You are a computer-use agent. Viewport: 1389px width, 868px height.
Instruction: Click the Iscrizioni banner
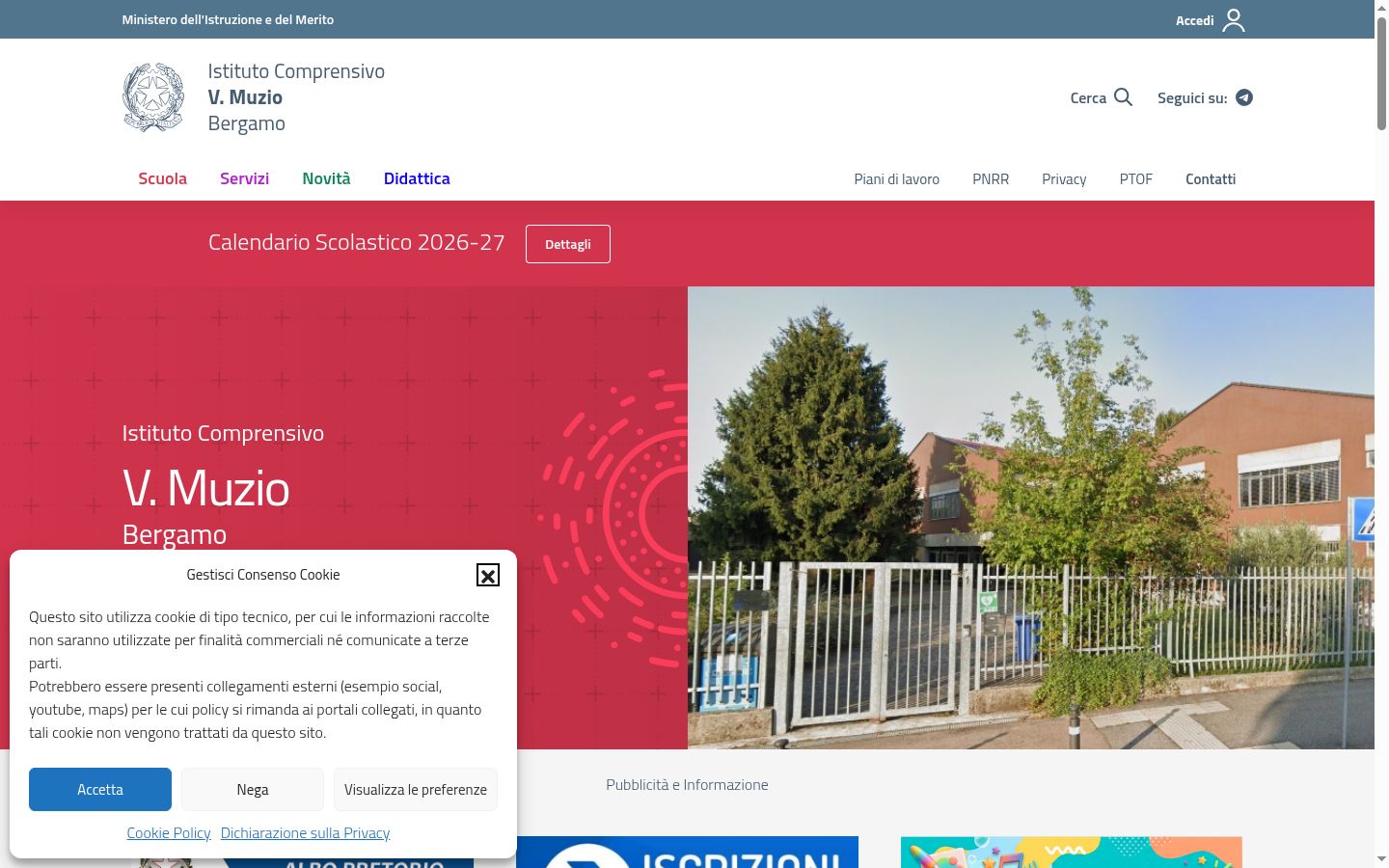point(687,852)
